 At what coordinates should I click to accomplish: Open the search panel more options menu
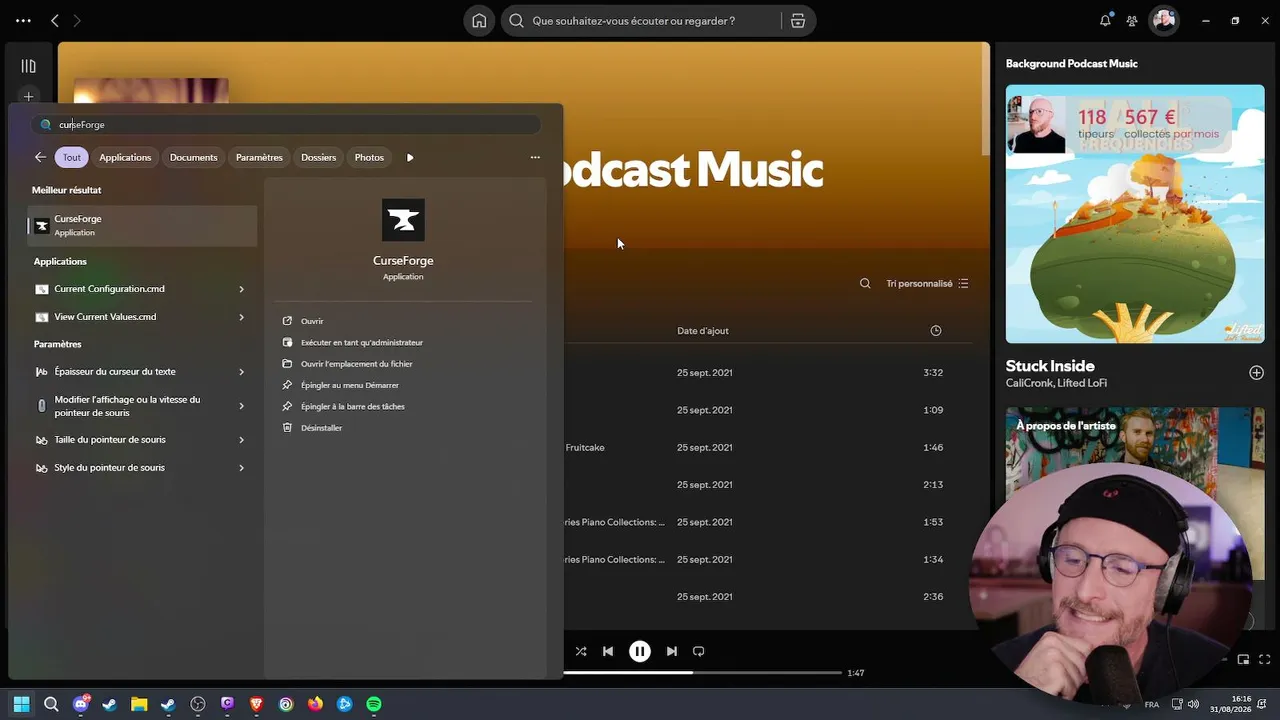click(535, 157)
